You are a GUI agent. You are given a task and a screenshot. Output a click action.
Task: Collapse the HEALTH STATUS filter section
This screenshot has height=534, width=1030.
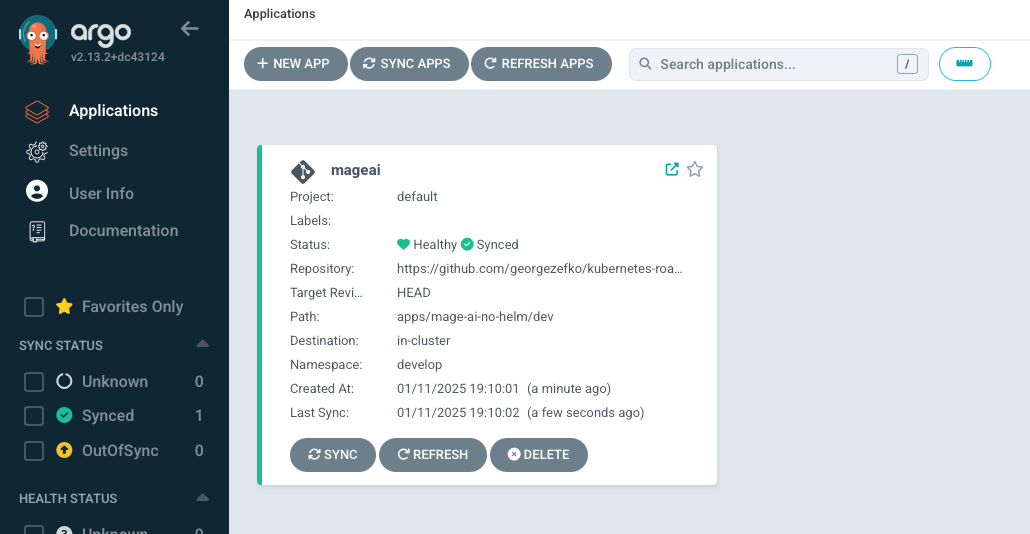click(x=202, y=497)
